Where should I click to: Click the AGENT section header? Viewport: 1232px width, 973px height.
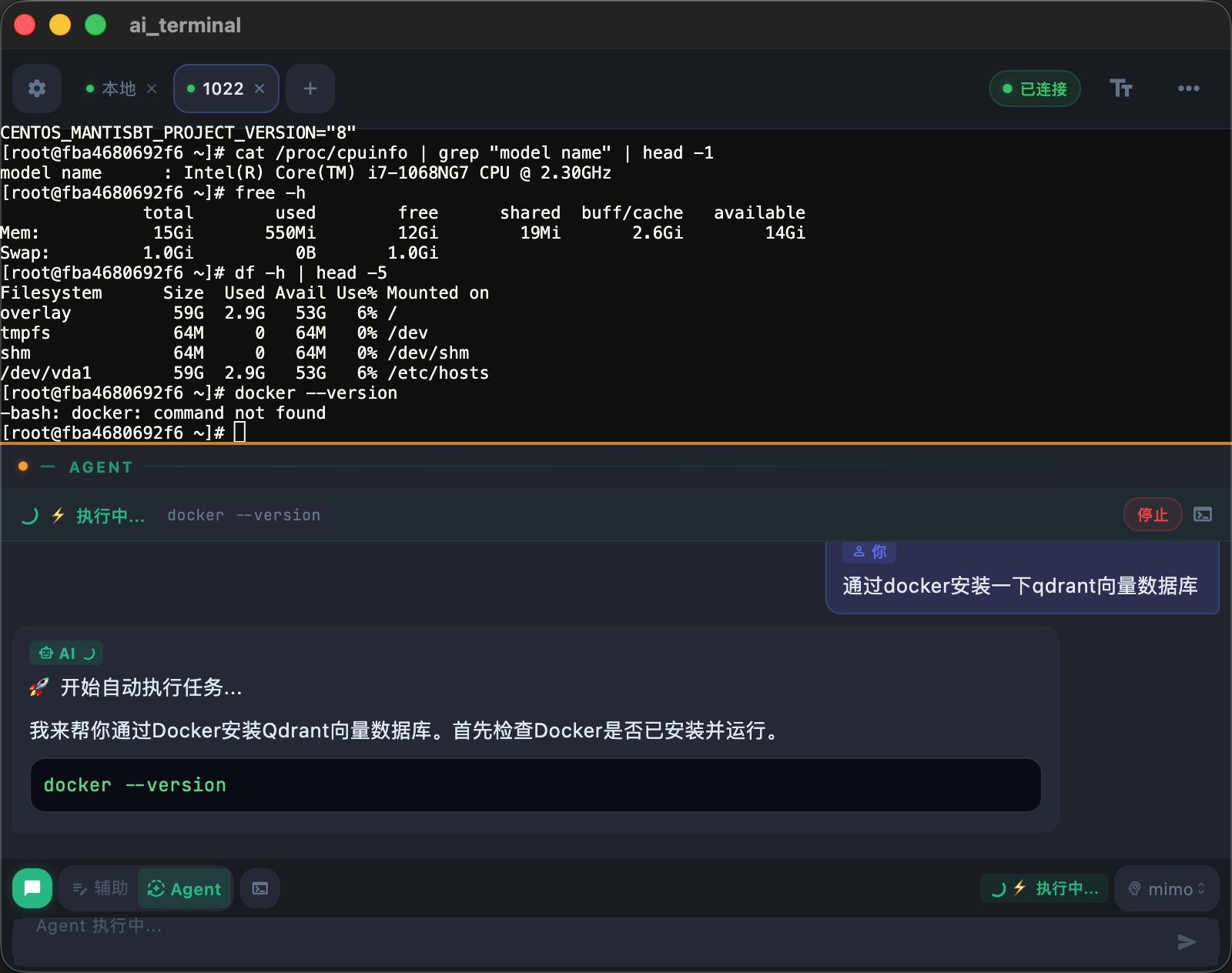point(101,467)
